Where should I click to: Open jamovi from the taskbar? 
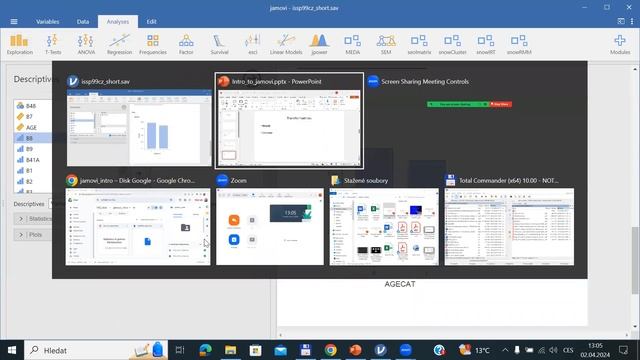[x=380, y=350]
